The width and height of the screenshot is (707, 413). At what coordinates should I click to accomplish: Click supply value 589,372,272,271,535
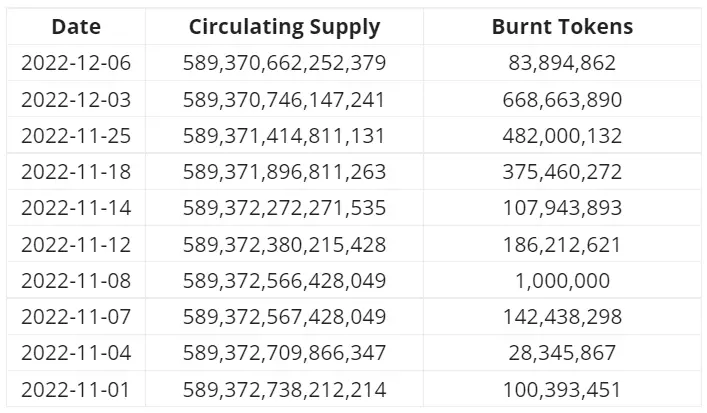(x=285, y=208)
